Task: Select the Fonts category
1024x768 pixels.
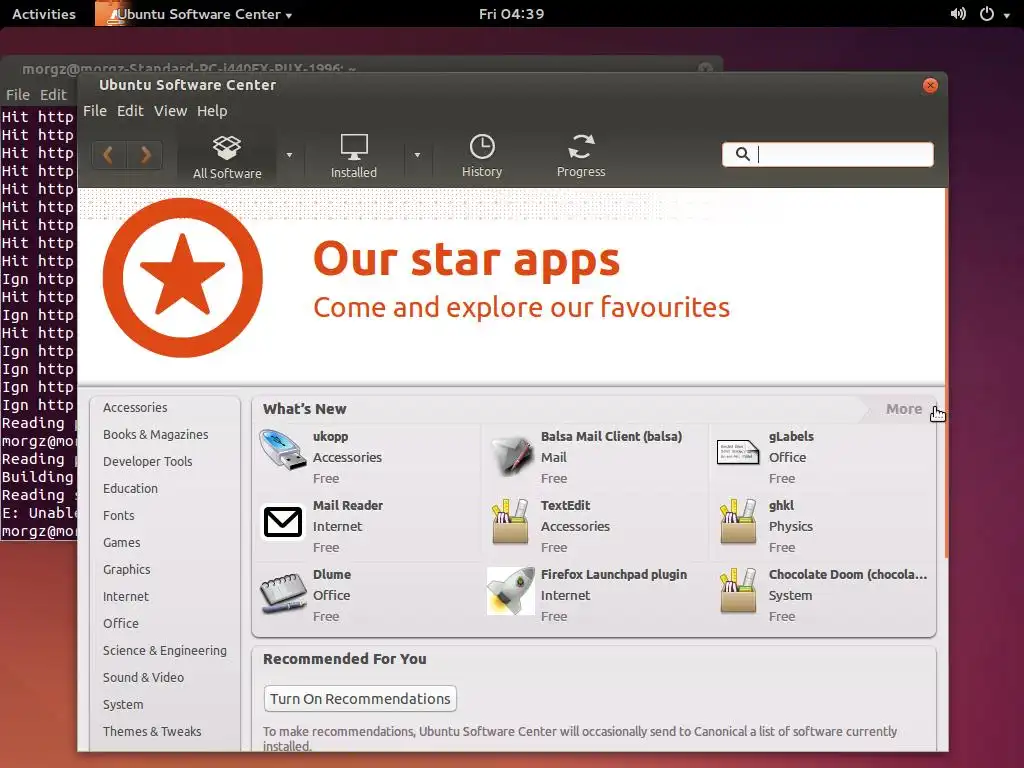Action: point(118,515)
